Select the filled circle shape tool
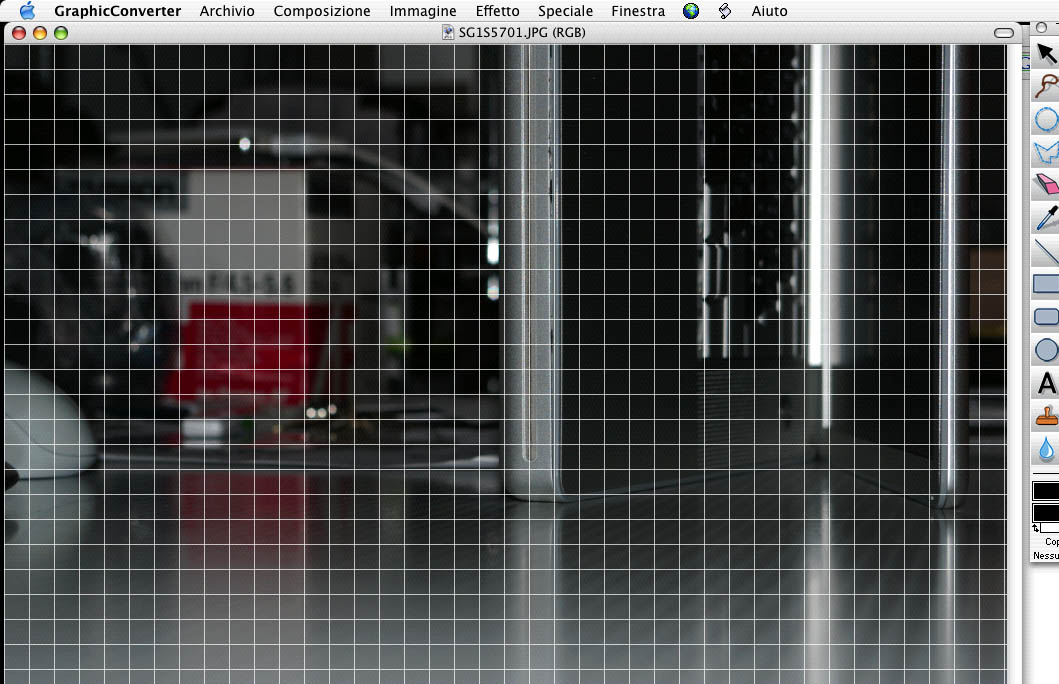This screenshot has width=1059, height=684. [1046, 350]
